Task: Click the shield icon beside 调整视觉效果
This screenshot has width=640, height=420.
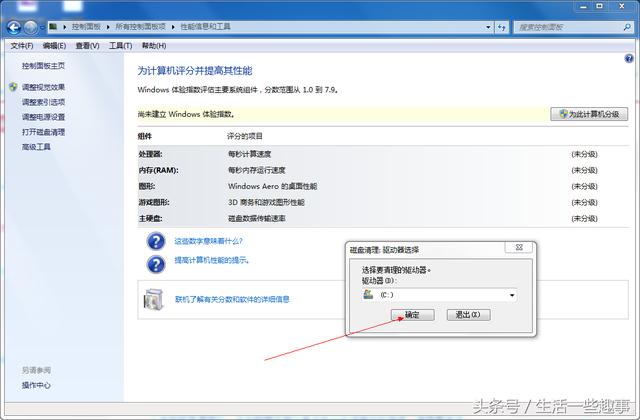Action: [x=13, y=87]
